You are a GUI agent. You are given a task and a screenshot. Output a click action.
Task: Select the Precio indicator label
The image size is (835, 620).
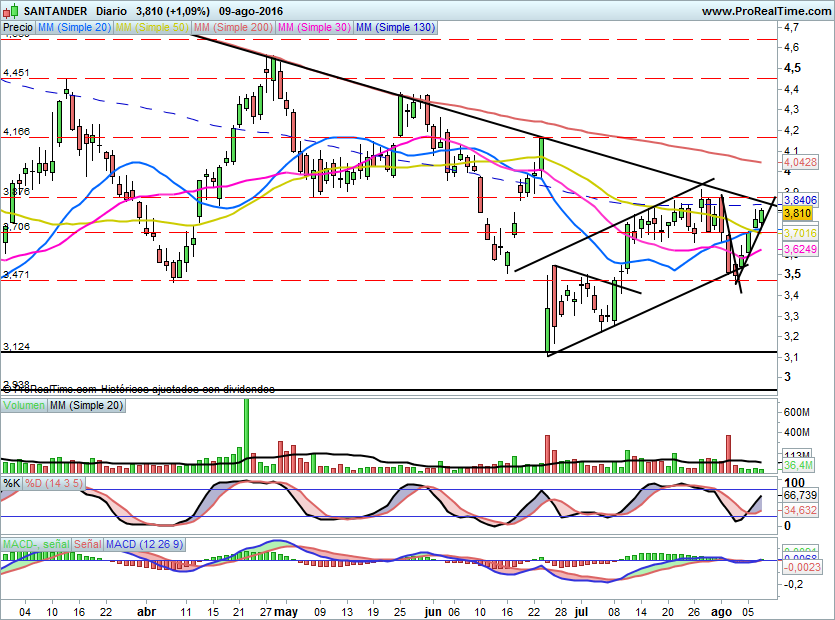(18, 27)
